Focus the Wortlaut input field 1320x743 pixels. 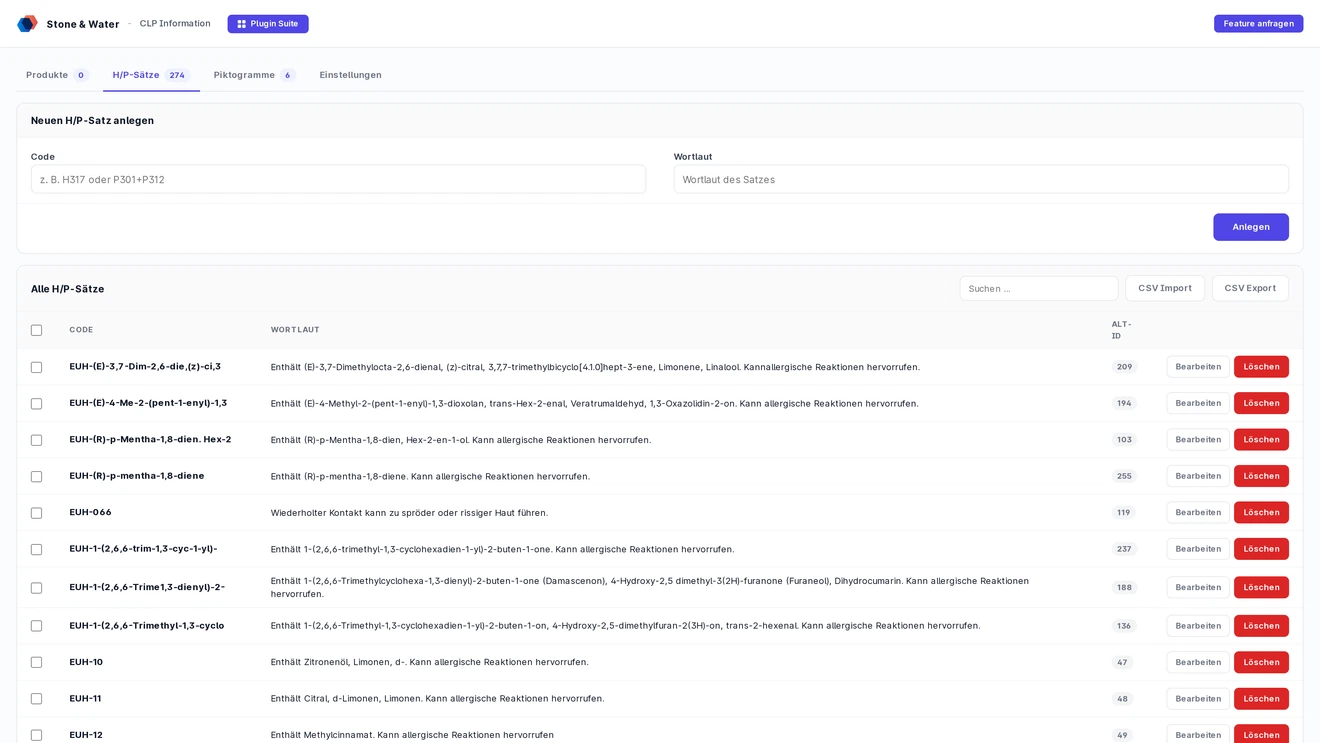pyautogui.click(x=981, y=179)
